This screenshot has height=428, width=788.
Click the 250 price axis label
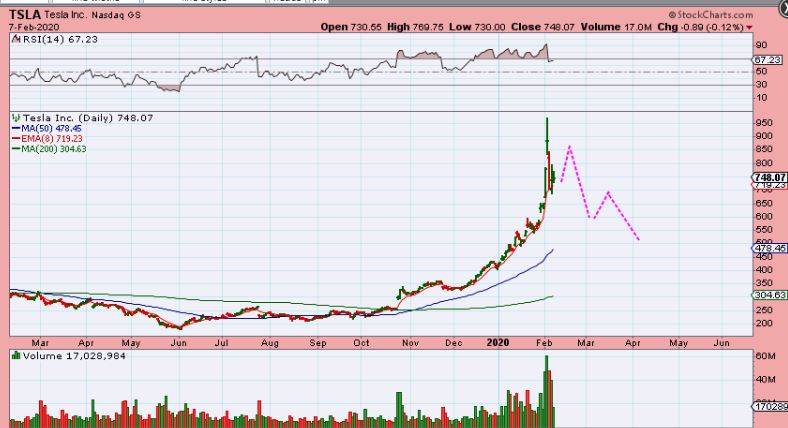764,310
